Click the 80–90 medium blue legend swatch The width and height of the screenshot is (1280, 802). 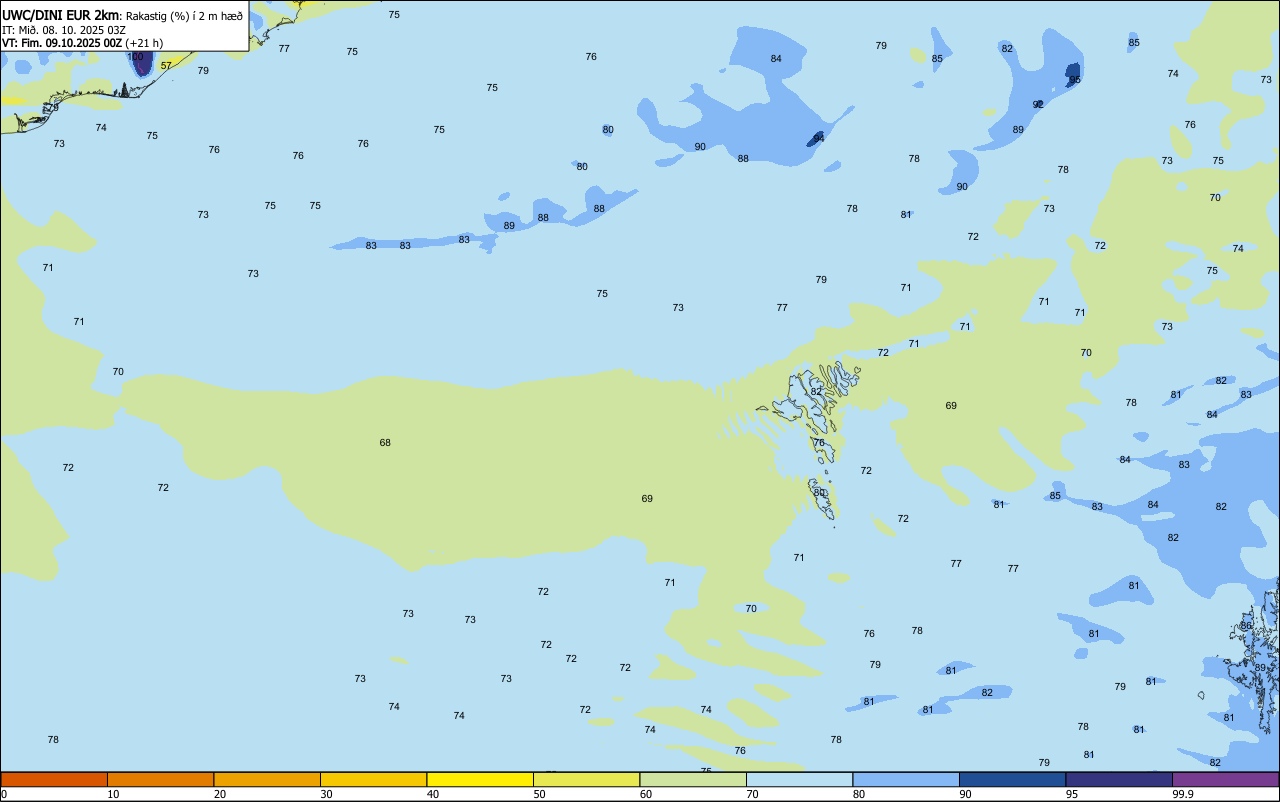click(x=906, y=779)
